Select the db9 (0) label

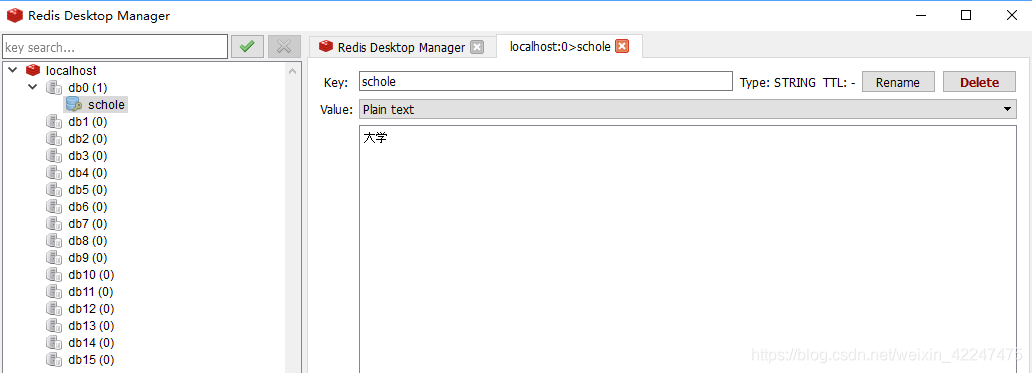click(88, 258)
